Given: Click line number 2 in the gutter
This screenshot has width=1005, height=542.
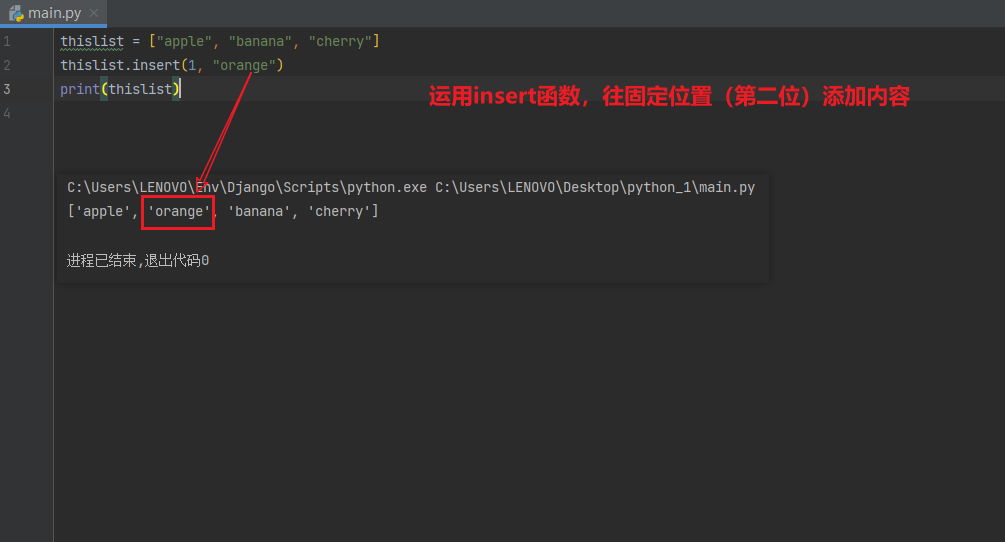Looking at the screenshot, I should [6, 65].
